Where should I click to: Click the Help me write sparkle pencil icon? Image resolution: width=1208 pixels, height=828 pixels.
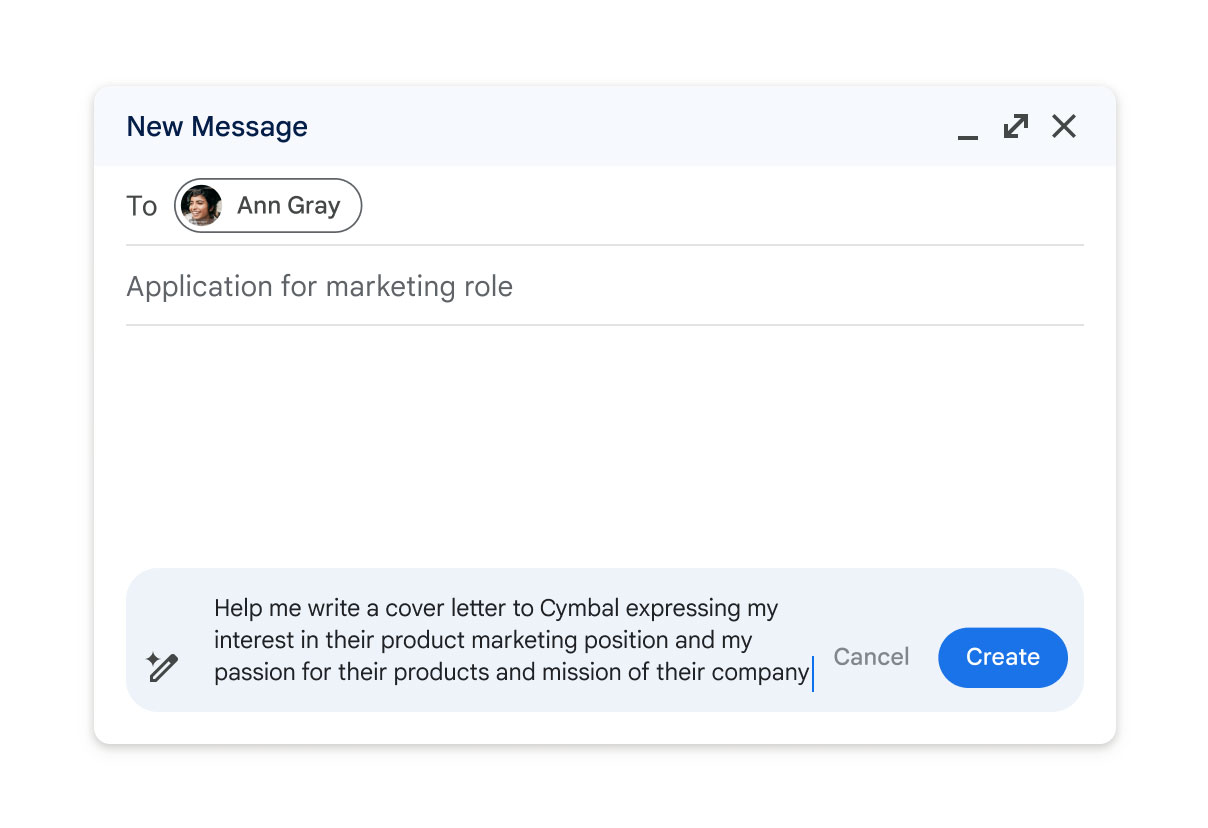pyautogui.click(x=162, y=667)
